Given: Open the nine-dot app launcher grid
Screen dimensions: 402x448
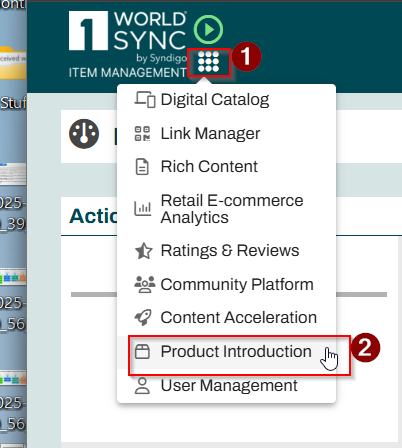Looking at the screenshot, I should (208, 62).
